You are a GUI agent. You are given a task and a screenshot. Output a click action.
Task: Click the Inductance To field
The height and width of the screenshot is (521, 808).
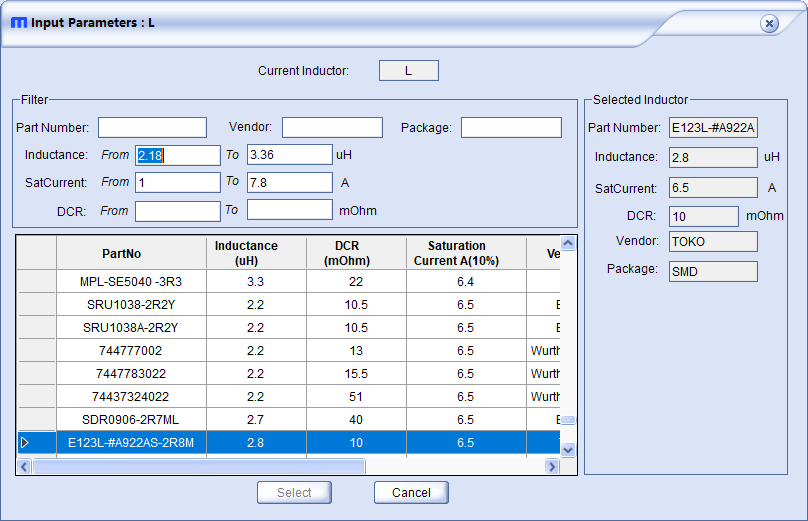point(289,155)
